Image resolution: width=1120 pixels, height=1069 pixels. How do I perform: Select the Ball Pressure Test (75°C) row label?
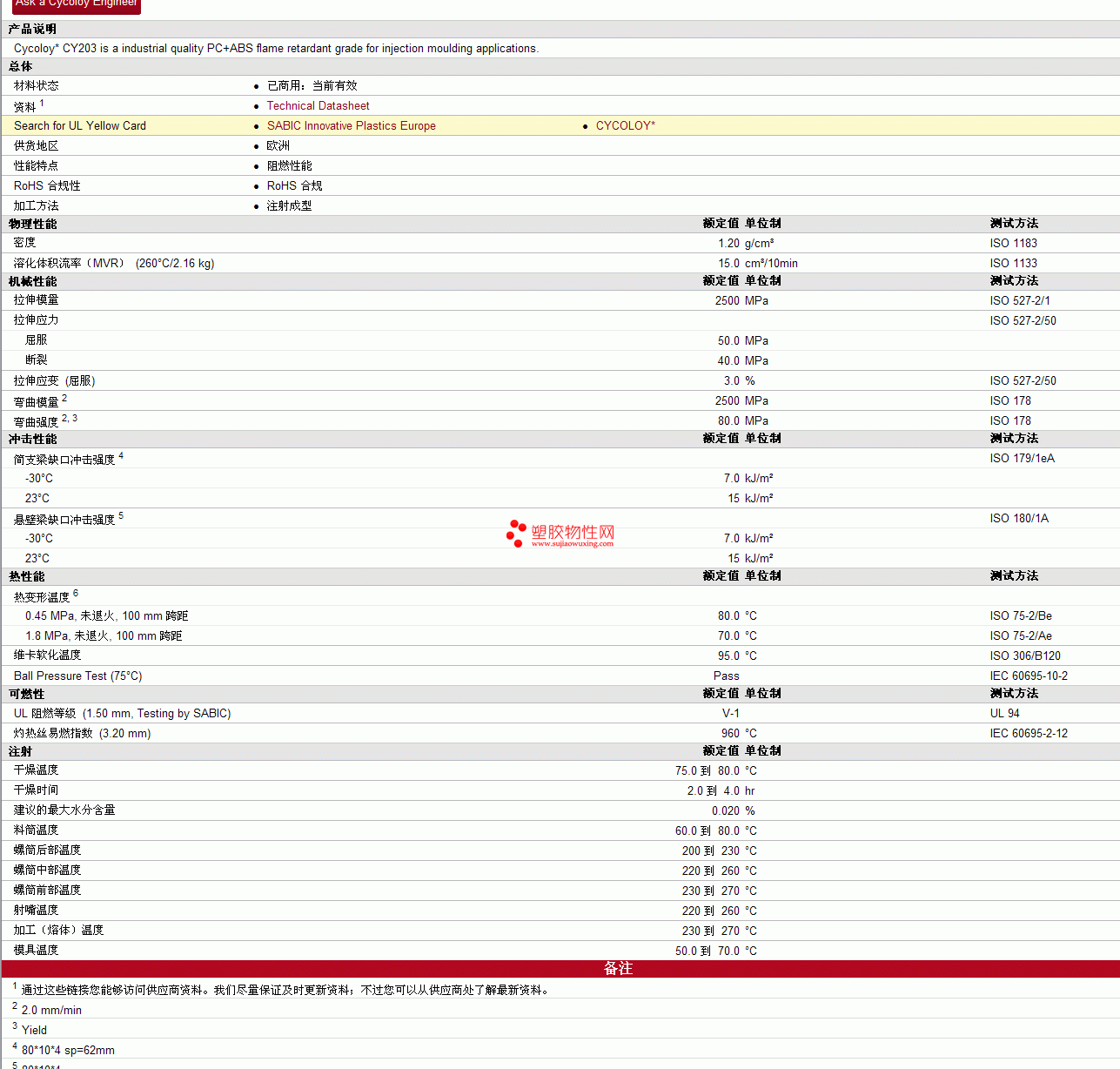click(x=78, y=676)
